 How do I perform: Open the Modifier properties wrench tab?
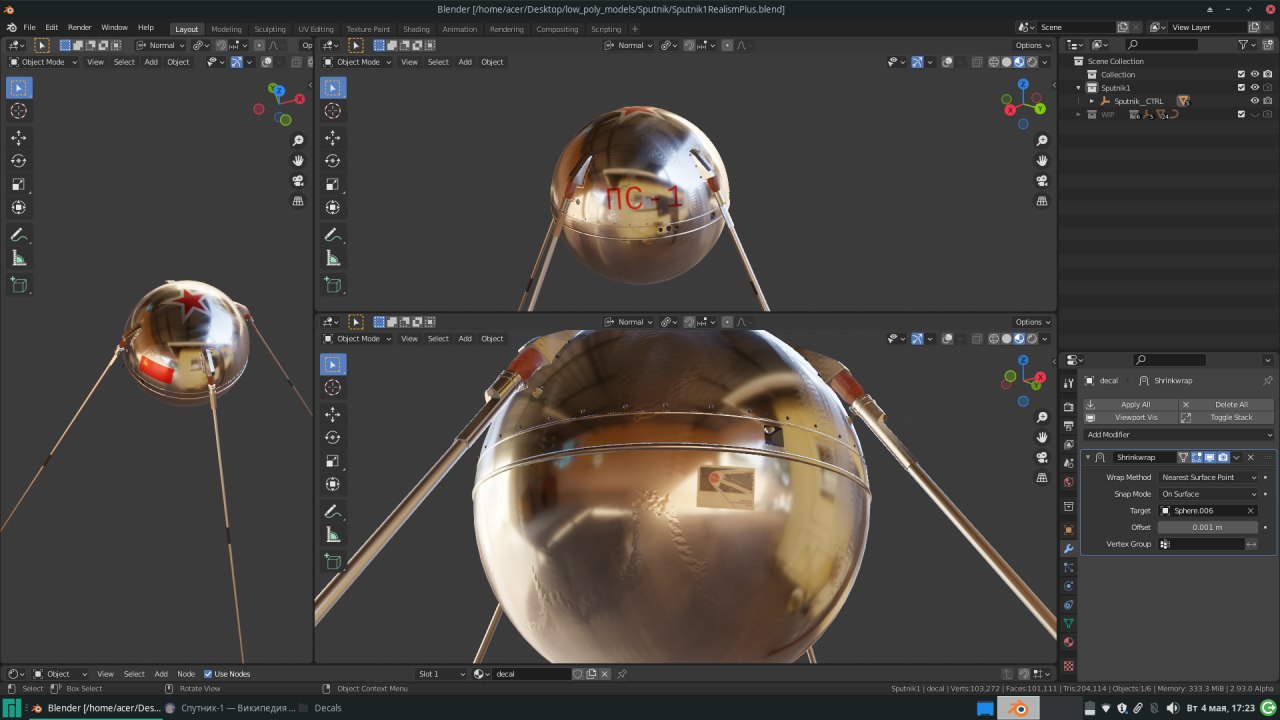(1068, 549)
